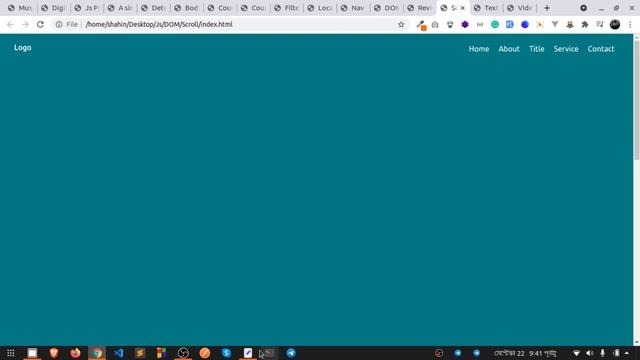This screenshot has height=360, width=640.
Task: Open Telegram from the taskbar
Action: click(291, 353)
